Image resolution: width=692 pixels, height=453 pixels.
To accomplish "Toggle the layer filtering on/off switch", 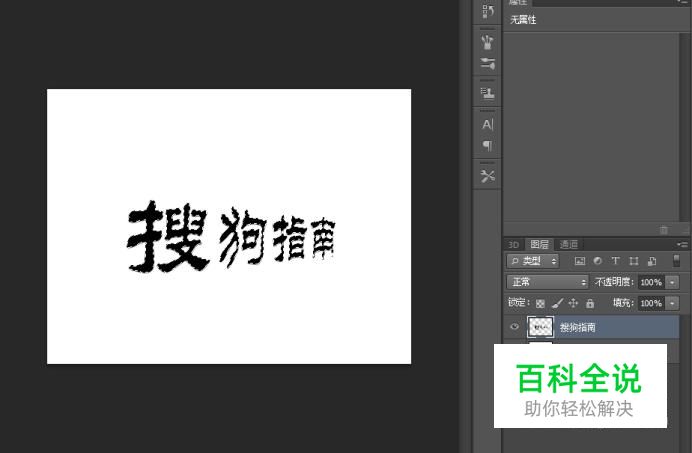I will 676,260.
